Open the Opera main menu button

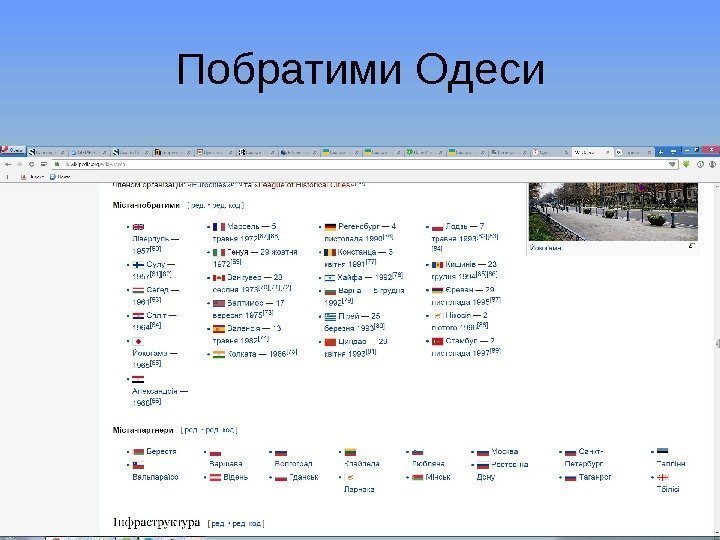[x=12, y=151]
